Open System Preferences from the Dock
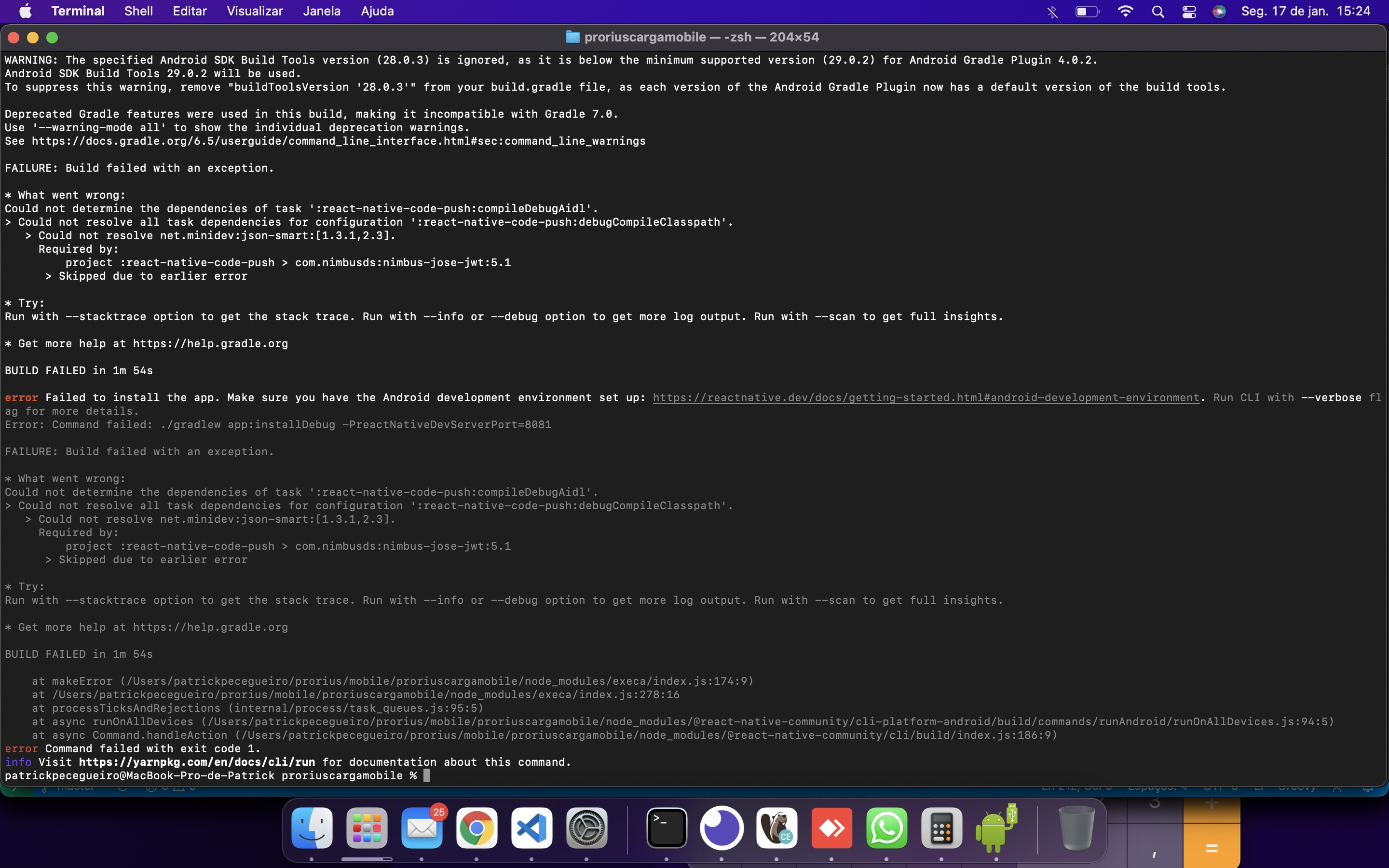Image resolution: width=1389 pixels, height=868 pixels. [x=586, y=828]
